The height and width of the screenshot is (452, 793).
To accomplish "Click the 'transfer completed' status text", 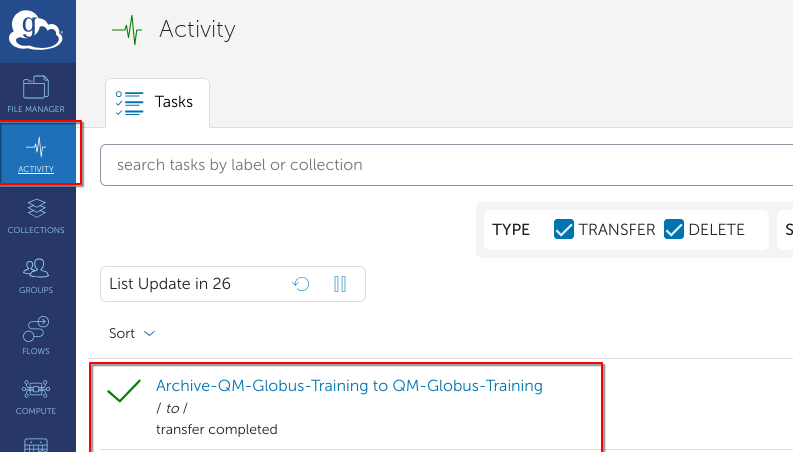I will pos(216,430).
